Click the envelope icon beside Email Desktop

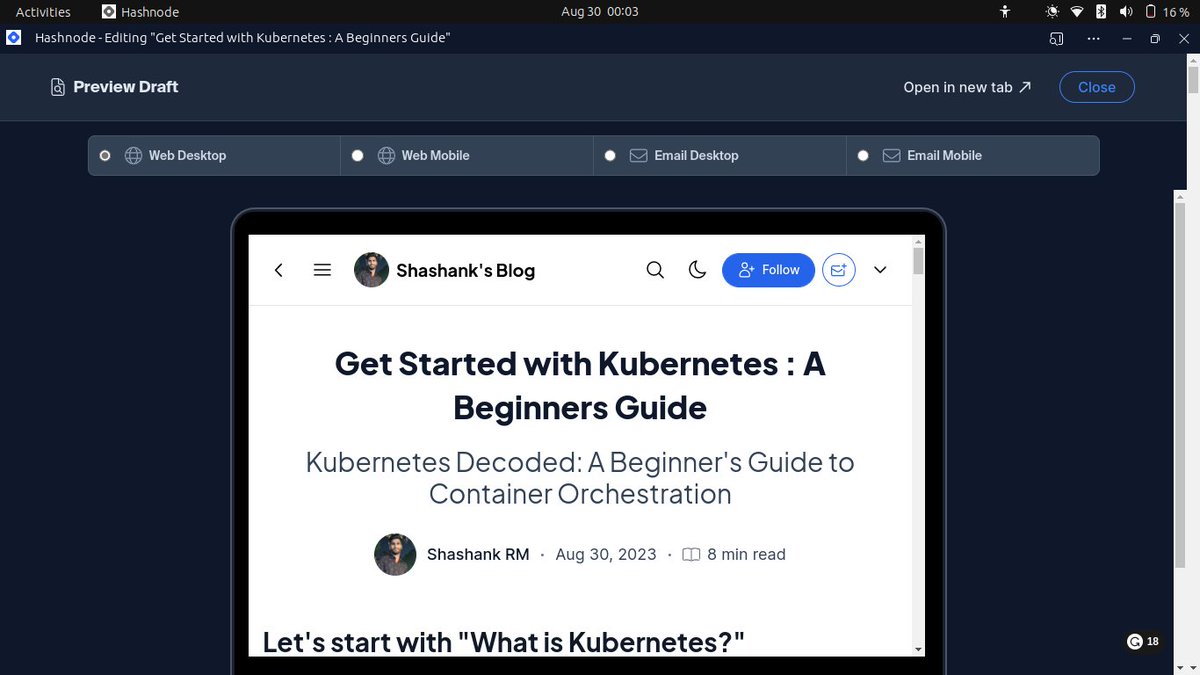pos(638,156)
